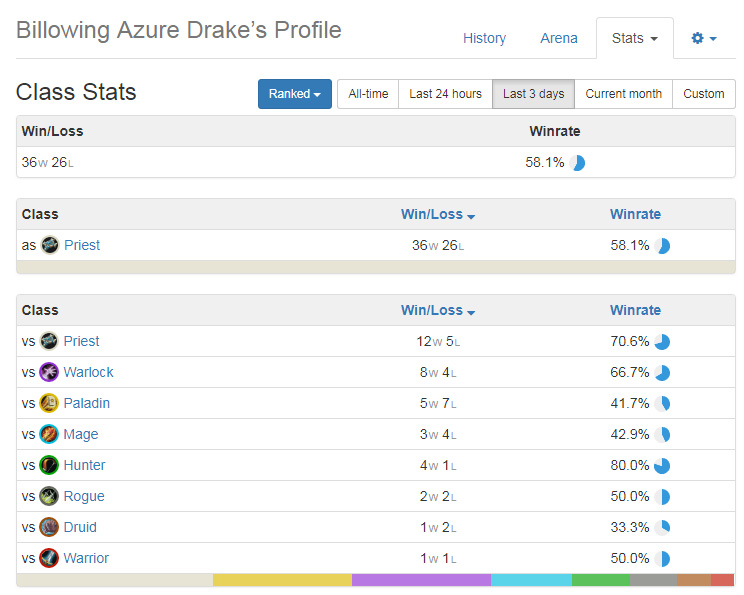The width and height of the screenshot is (744, 595).
Task: Click overall 58.1% winrate pie icon
Action: [577, 163]
